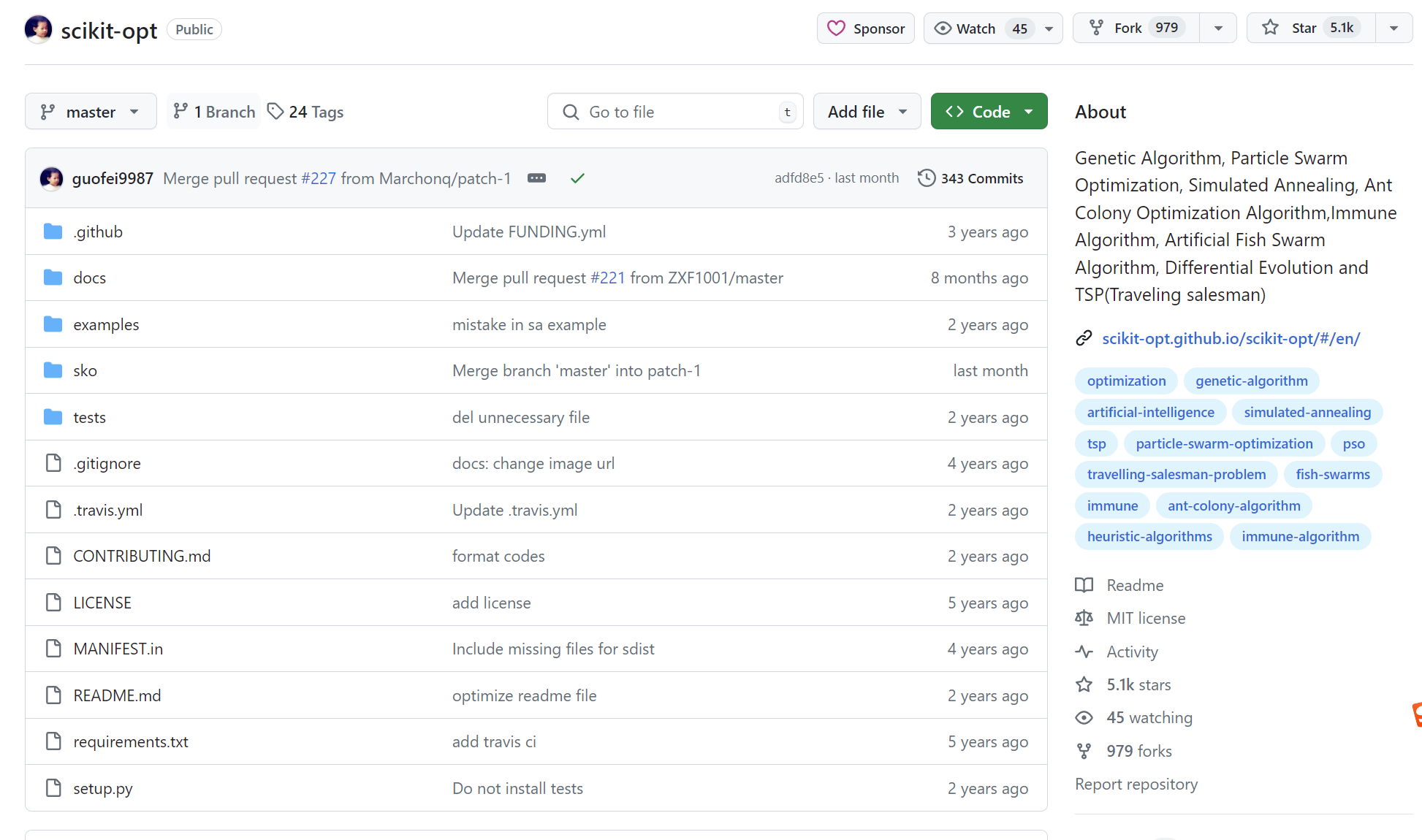Viewport: 1422px width, 840px height.
Task: Open the README.md file
Action: 117,695
